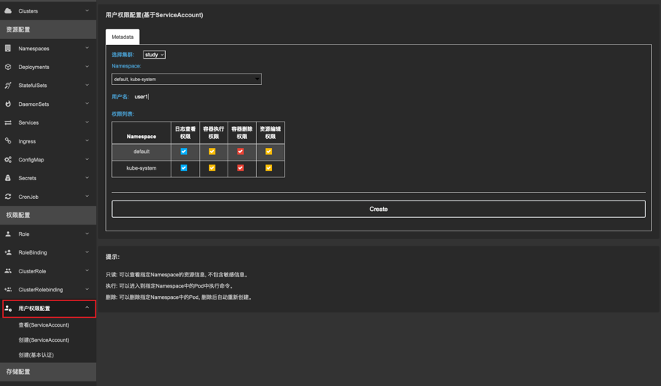The image size is (661, 386).
Task: Expand the CronJob menu chevron
Action: click(x=87, y=196)
